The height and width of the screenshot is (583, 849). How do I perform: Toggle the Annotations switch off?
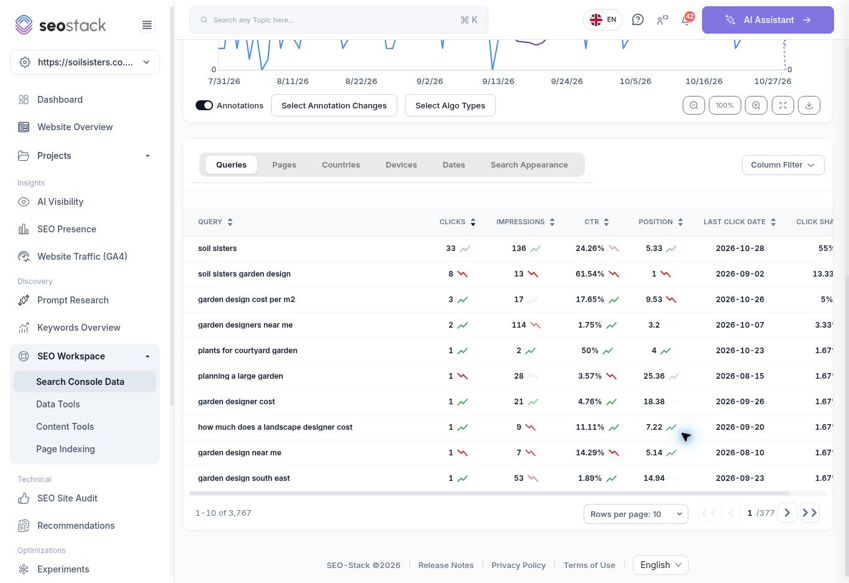204,106
